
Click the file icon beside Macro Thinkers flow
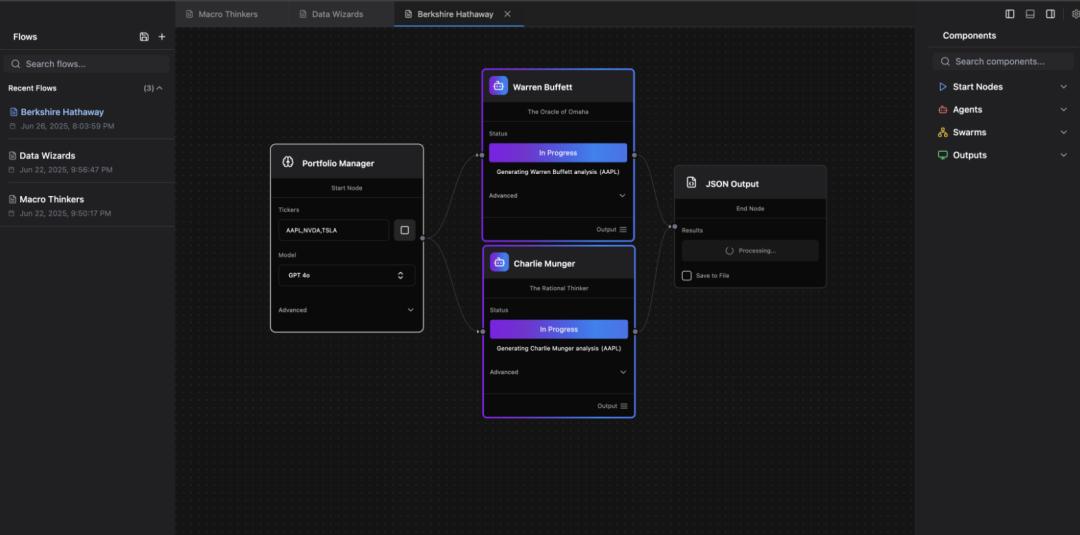tap(12, 199)
